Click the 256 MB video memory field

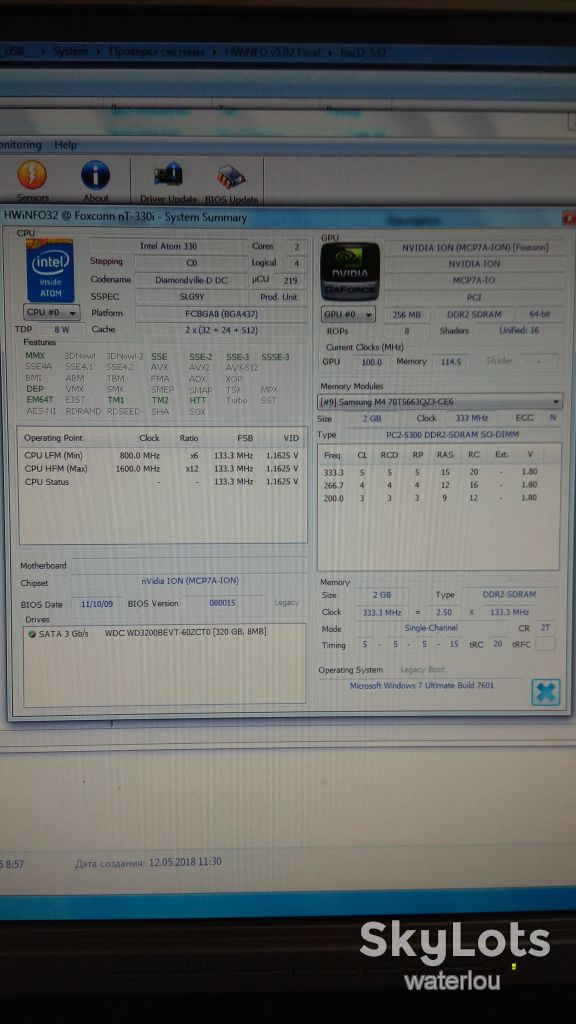coord(406,314)
